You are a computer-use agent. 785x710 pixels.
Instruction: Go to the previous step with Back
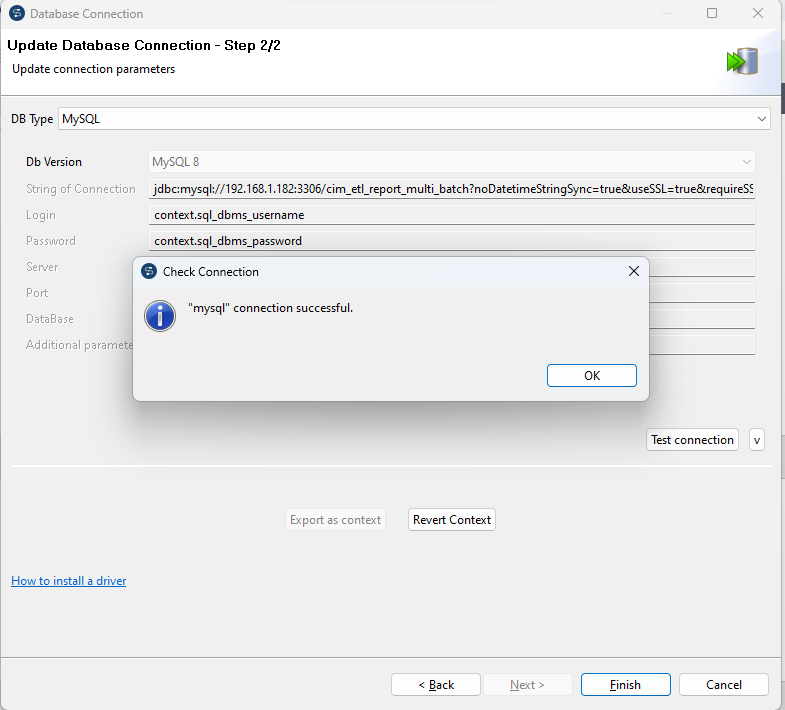click(x=435, y=685)
